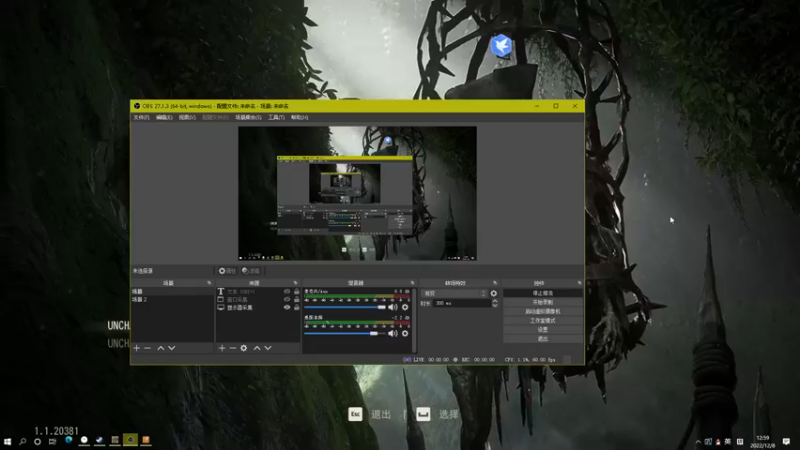Click the Studio Mode button

pos(543,321)
